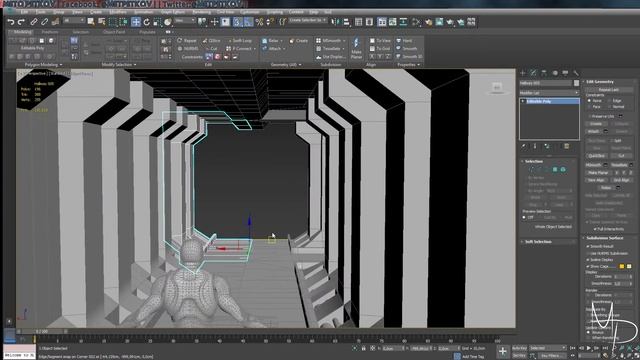The image size is (640, 360).
Task: Toggle the Full Interactivity checkbox
Action: coord(596,229)
